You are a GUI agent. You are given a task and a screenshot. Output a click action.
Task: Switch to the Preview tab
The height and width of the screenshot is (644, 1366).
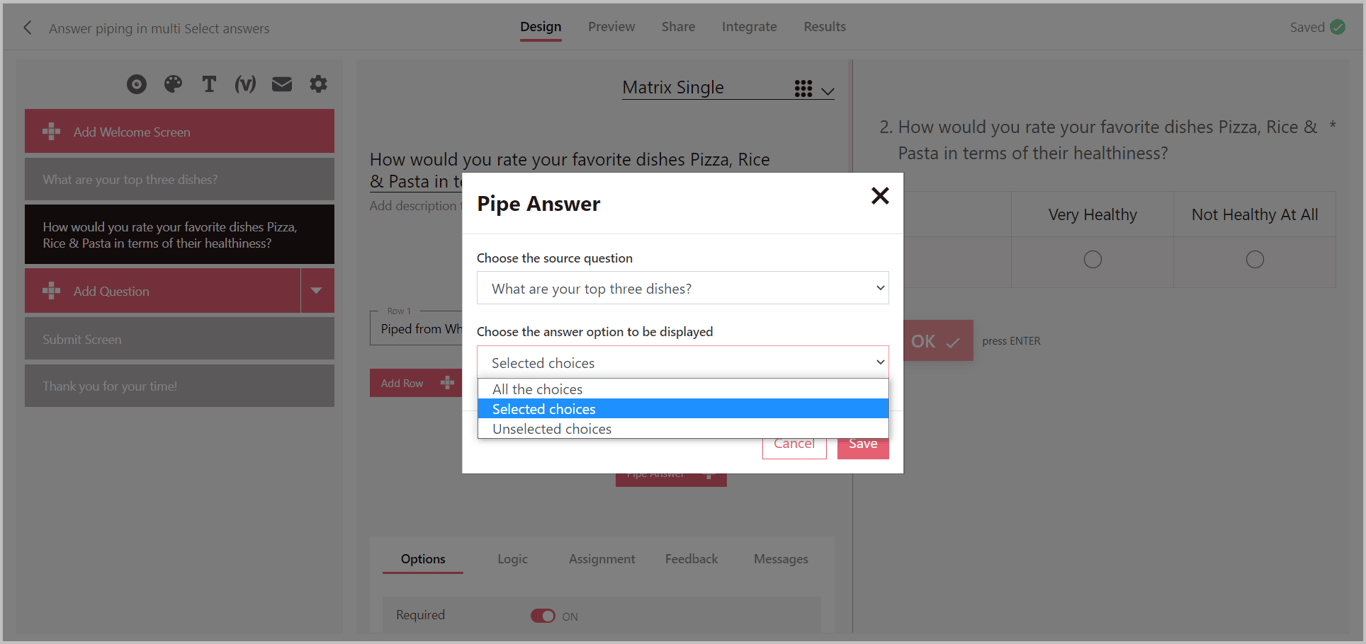tap(611, 27)
